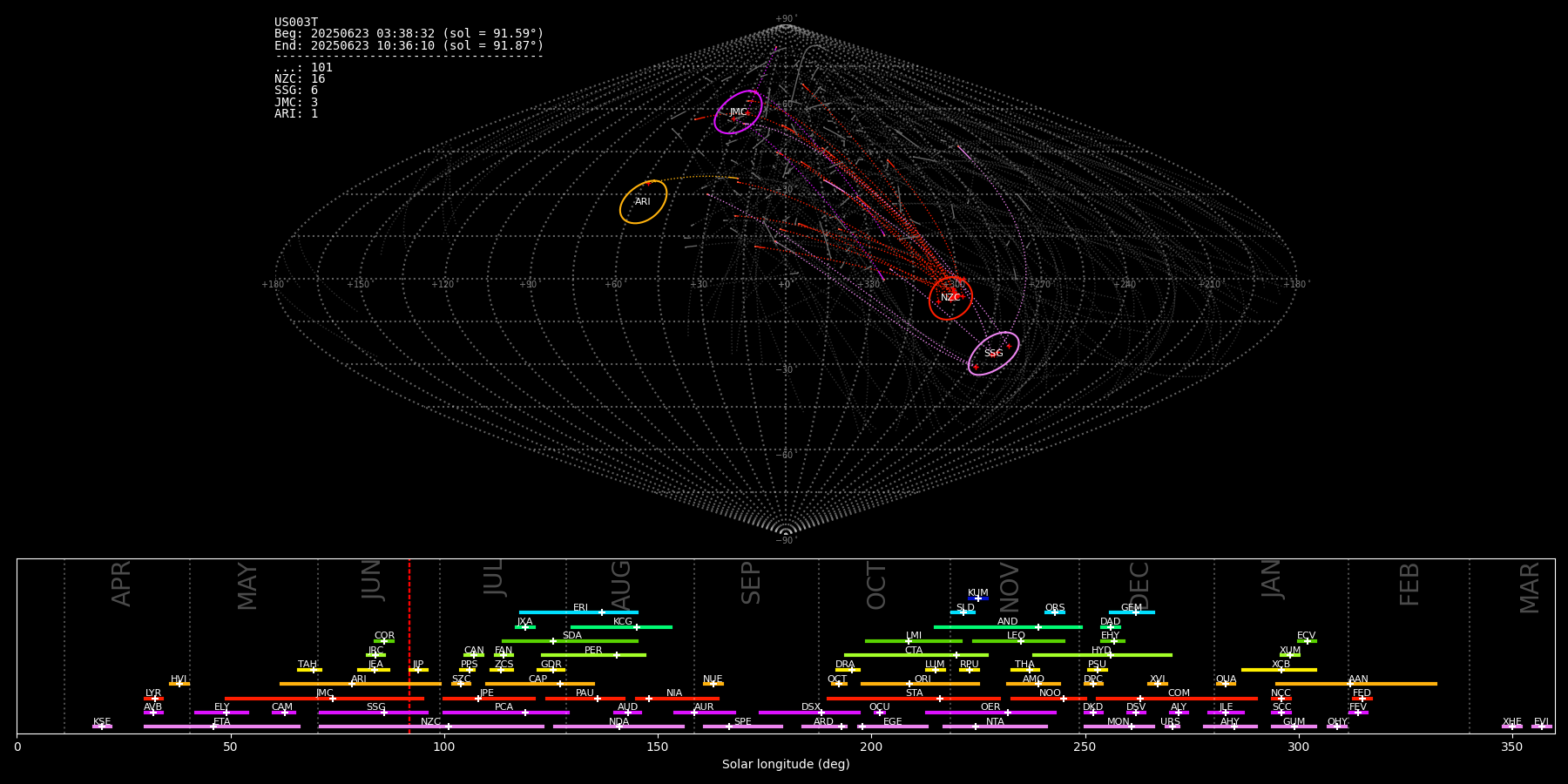1568x784 pixels.
Task: Click the XHE label in timeline
Action: click(x=1511, y=721)
